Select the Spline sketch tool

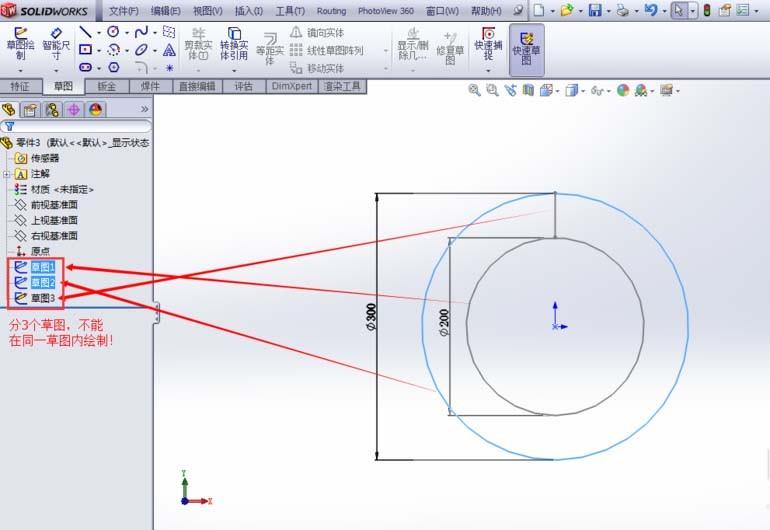(x=141, y=32)
